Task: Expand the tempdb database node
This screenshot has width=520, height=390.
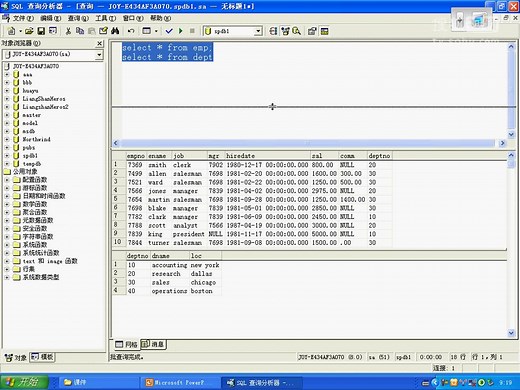Action: coord(7,164)
